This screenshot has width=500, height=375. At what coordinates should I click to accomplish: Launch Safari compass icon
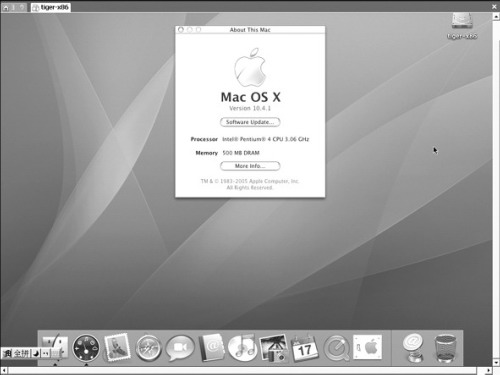pyautogui.click(x=148, y=348)
